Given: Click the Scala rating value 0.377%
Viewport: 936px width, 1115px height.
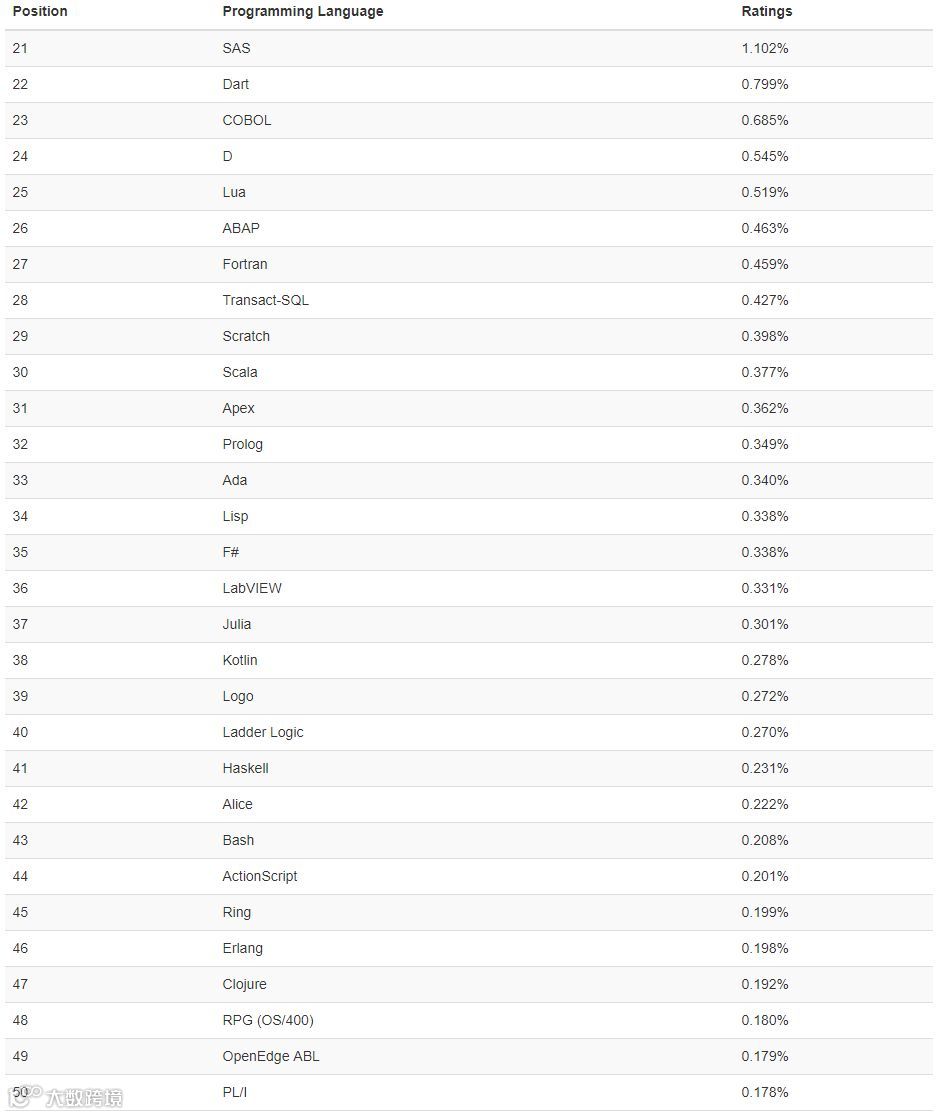Looking at the screenshot, I should (765, 372).
